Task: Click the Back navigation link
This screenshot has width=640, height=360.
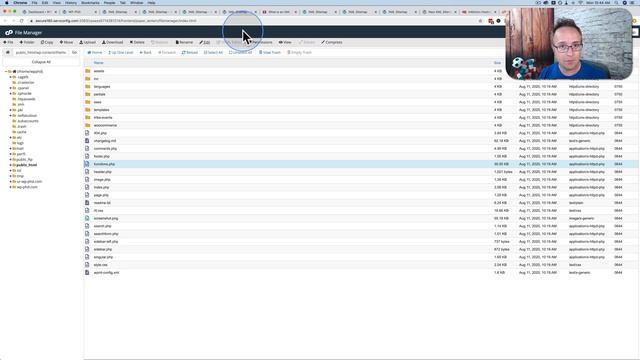Action: pyautogui.click(x=146, y=53)
